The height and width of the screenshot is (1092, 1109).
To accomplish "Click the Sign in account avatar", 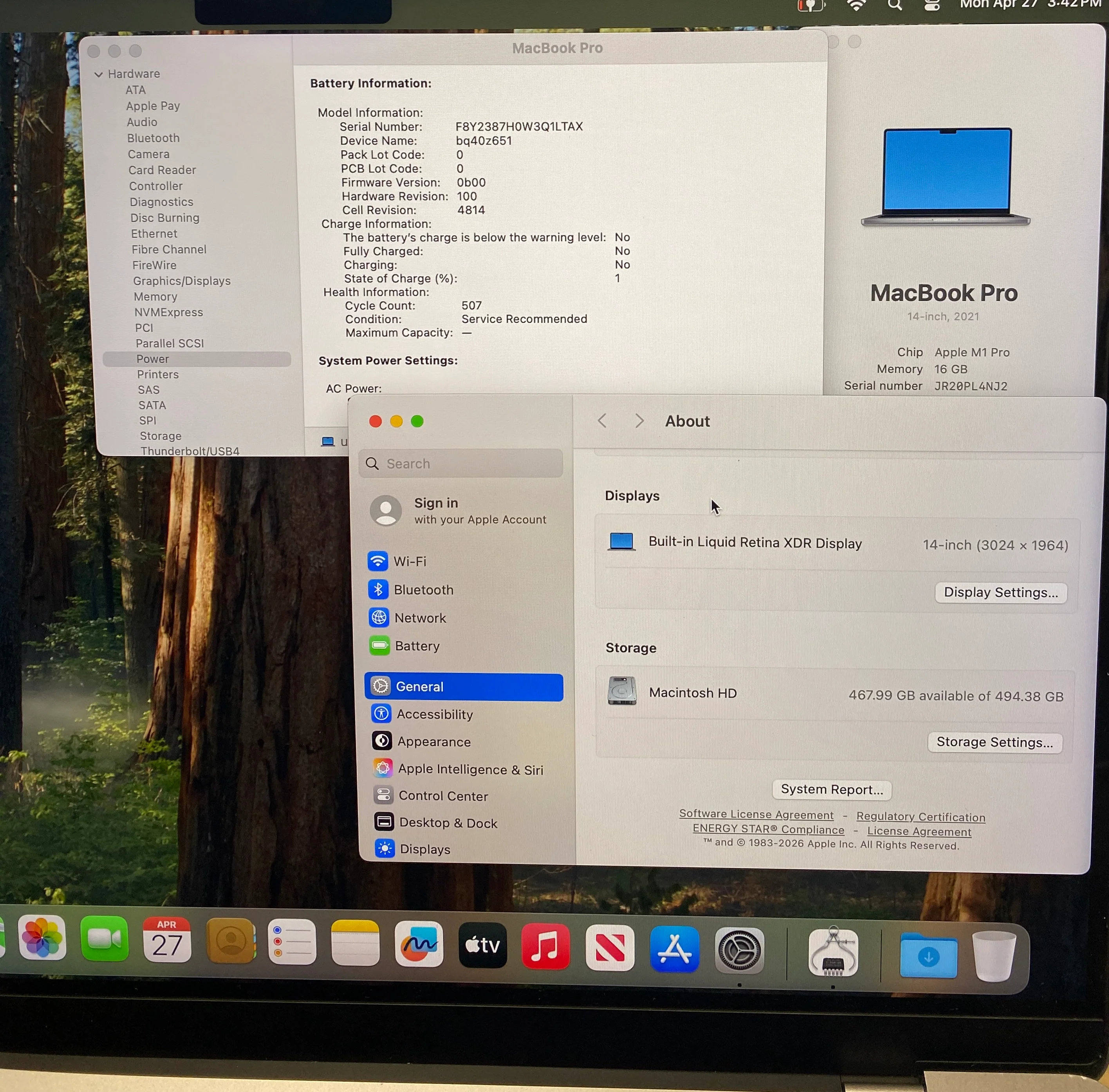I will click(386, 510).
